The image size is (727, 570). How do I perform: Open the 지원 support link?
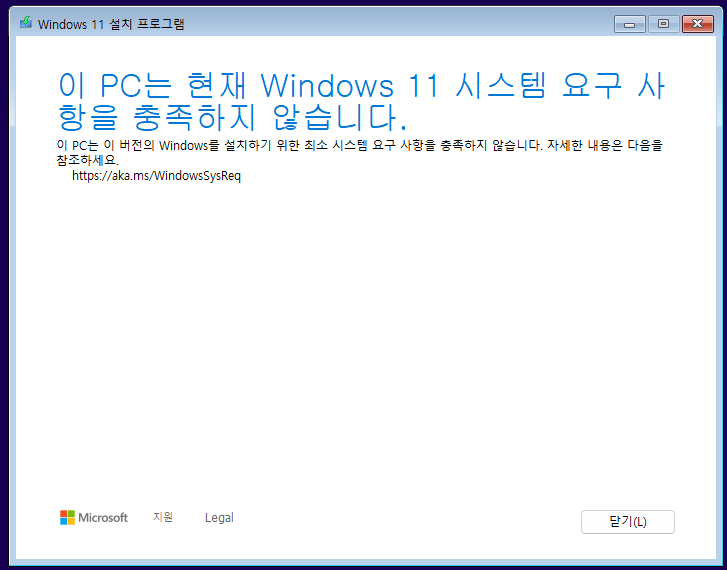point(163,517)
